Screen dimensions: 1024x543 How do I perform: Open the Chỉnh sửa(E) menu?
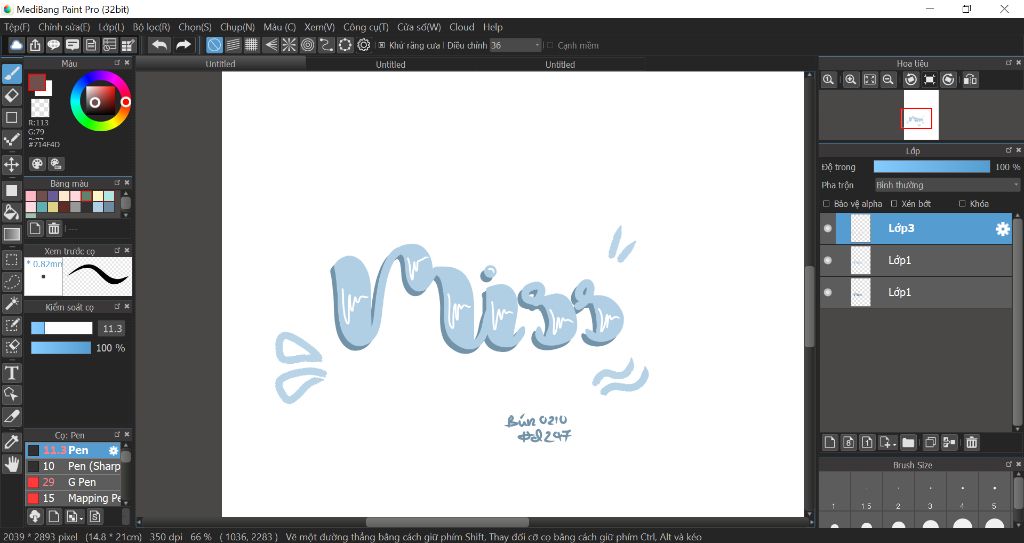[x=64, y=27]
